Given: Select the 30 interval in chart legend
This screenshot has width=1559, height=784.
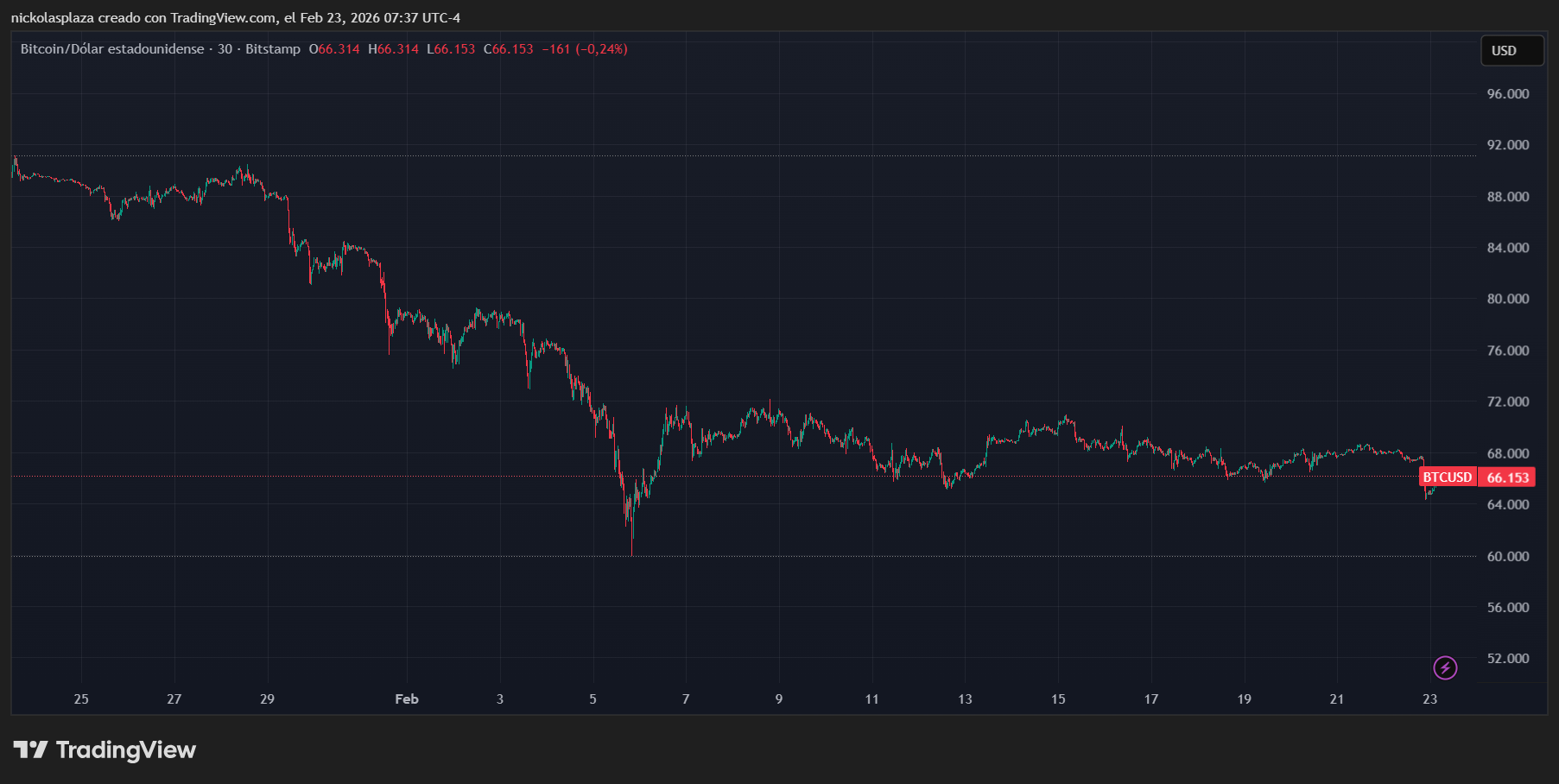Looking at the screenshot, I should pos(225,49).
